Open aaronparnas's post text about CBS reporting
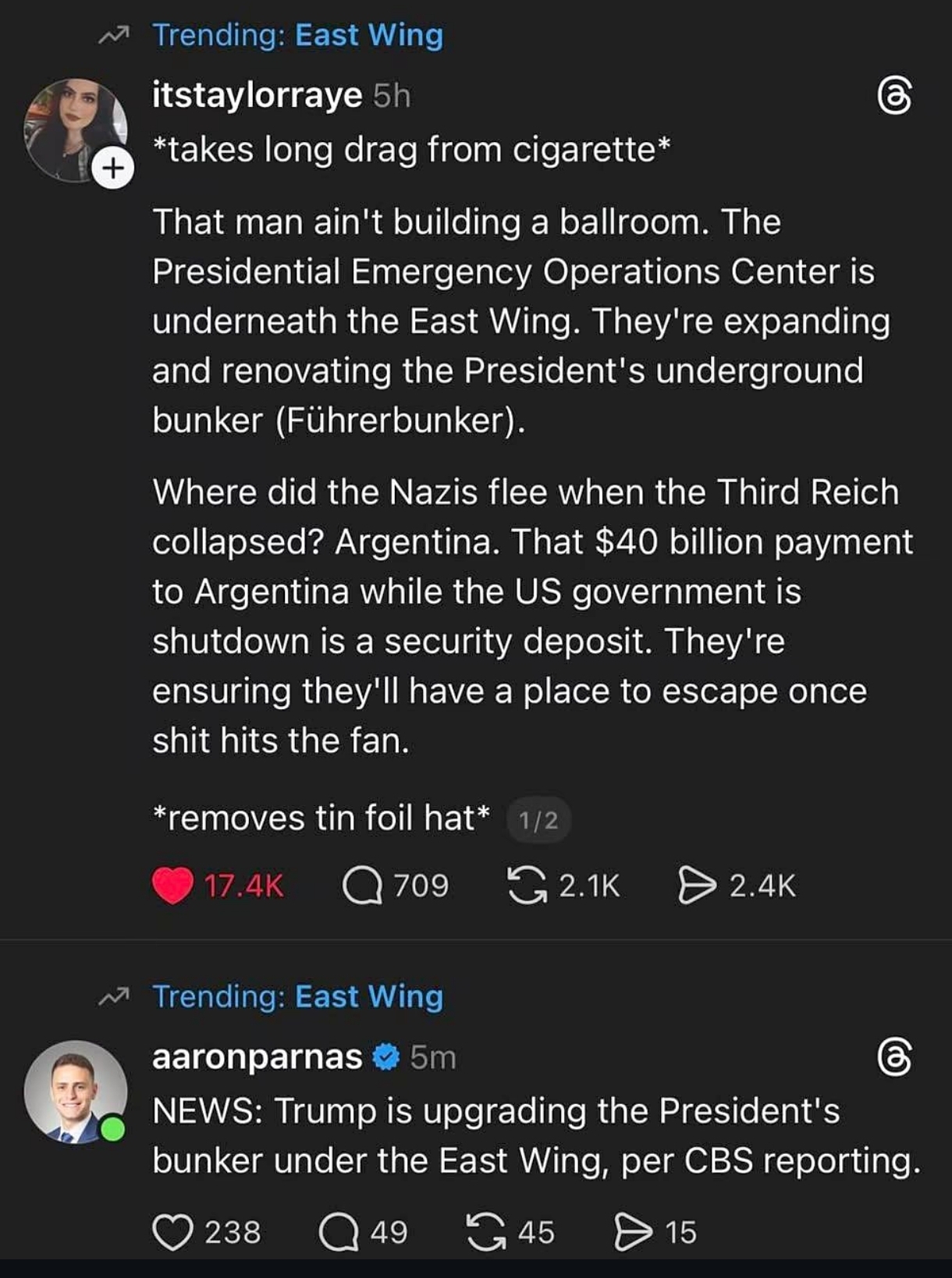Viewport: 952px width, 1278px height. pos(535,1135)
